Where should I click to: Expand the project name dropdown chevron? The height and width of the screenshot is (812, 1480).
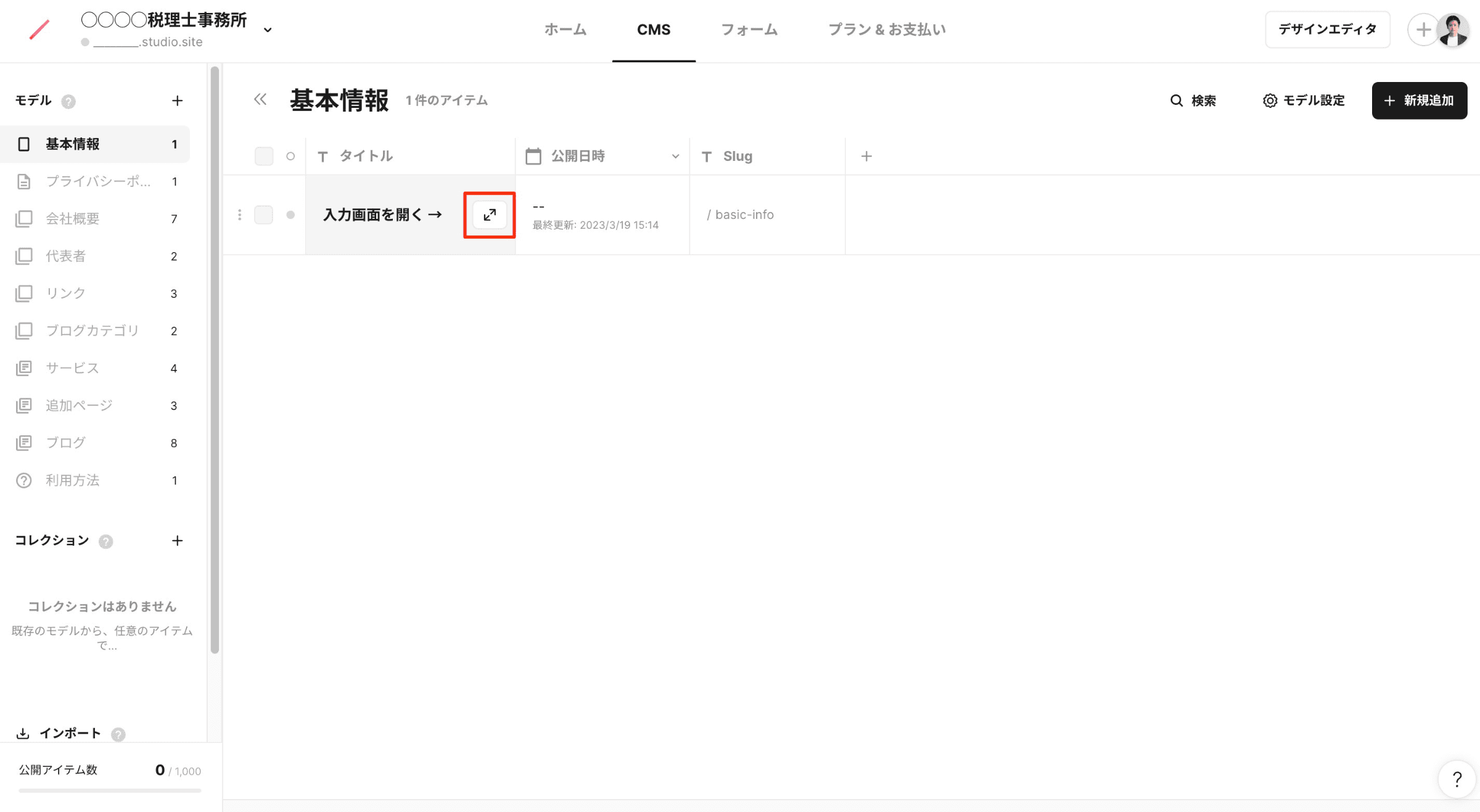[268, 30]
